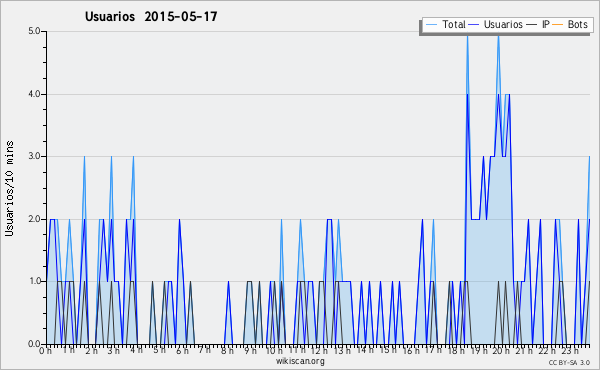Viewport: 600px width, 370px height.
Task: Click the dark blue Usuarios legend line
Action: (x=474, y=25)
